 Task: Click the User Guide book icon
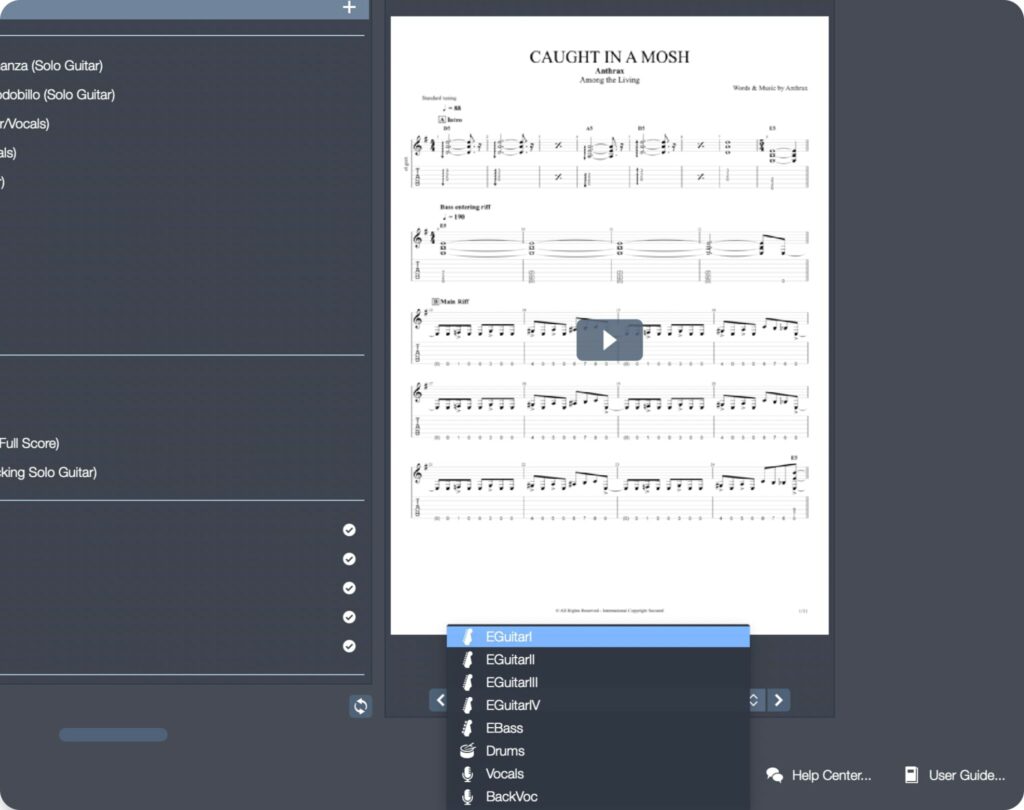click(x=911, y=775)
